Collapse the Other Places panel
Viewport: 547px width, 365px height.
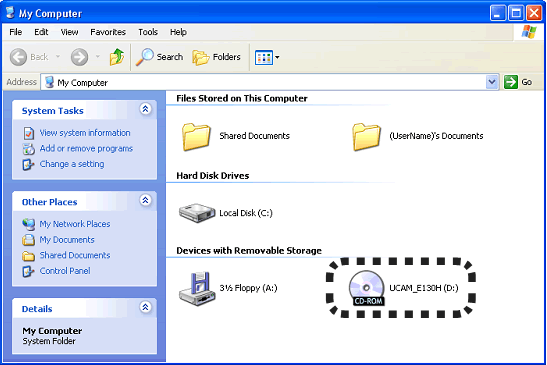(x=145, y=200)
